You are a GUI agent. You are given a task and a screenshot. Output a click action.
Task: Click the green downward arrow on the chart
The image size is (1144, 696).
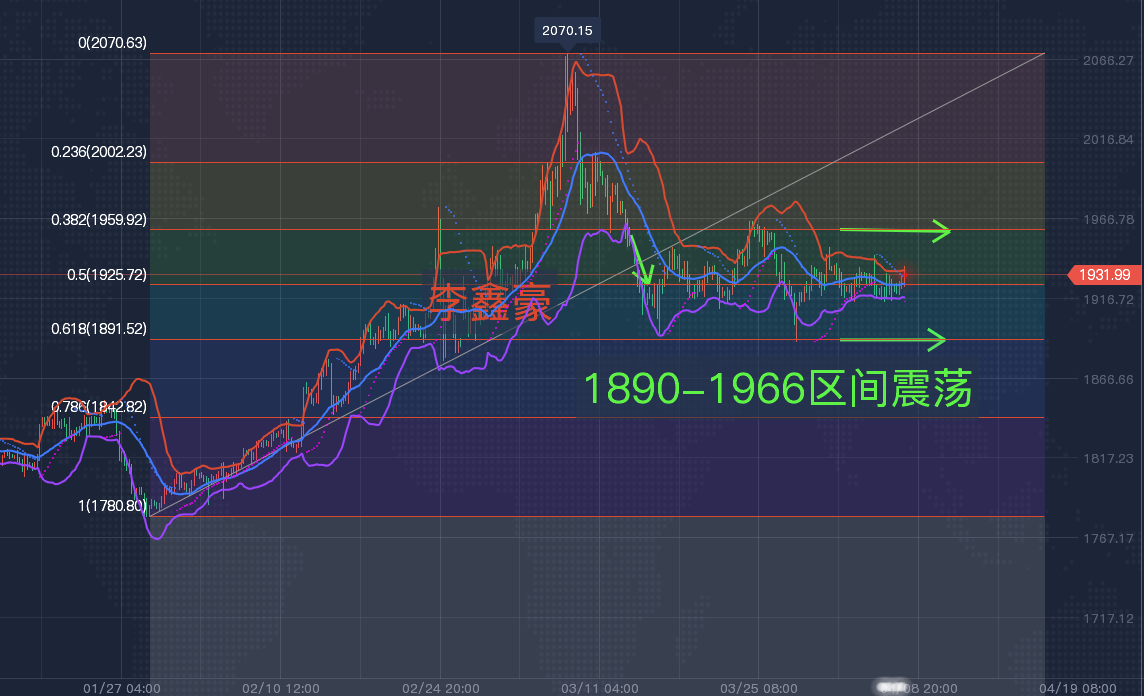(x=640, y=262)
